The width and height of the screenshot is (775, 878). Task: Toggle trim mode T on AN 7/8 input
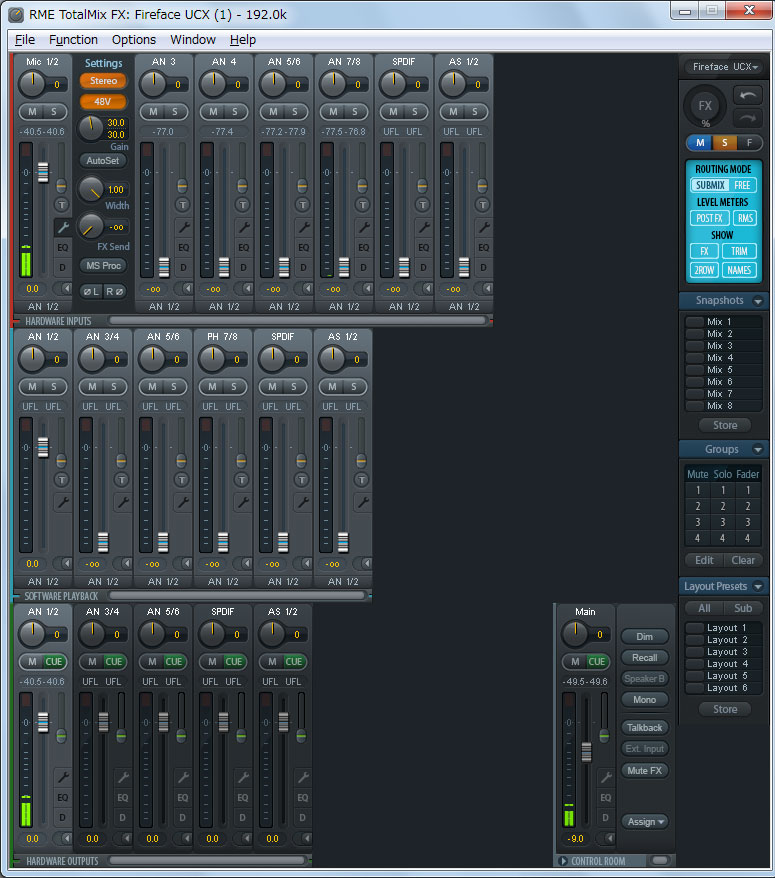click(x=362, y=205)
